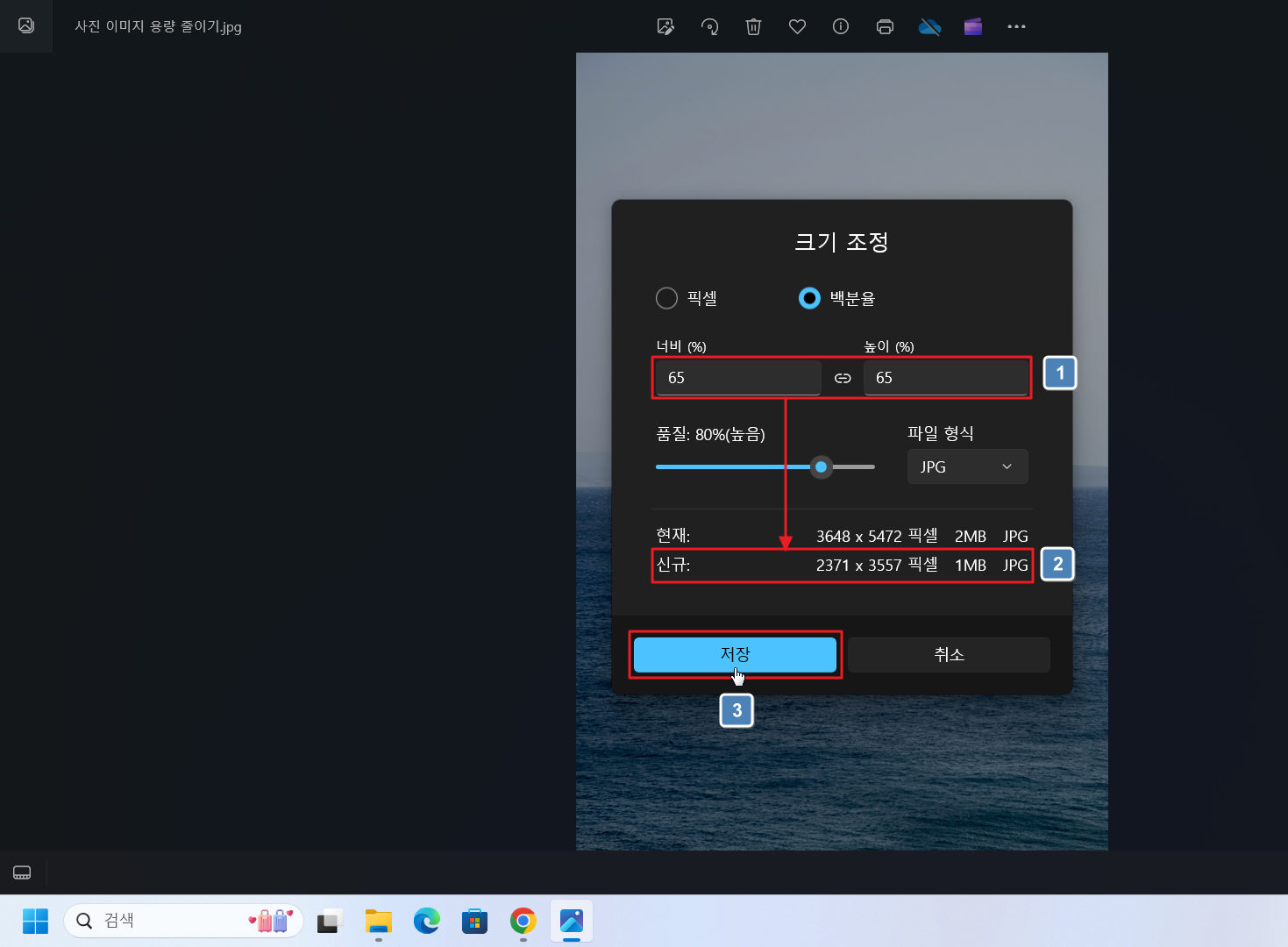This screenshot has width=1288, height=947.
Task: Click the Photos app icon at top-left
Action: pos(26,25)
